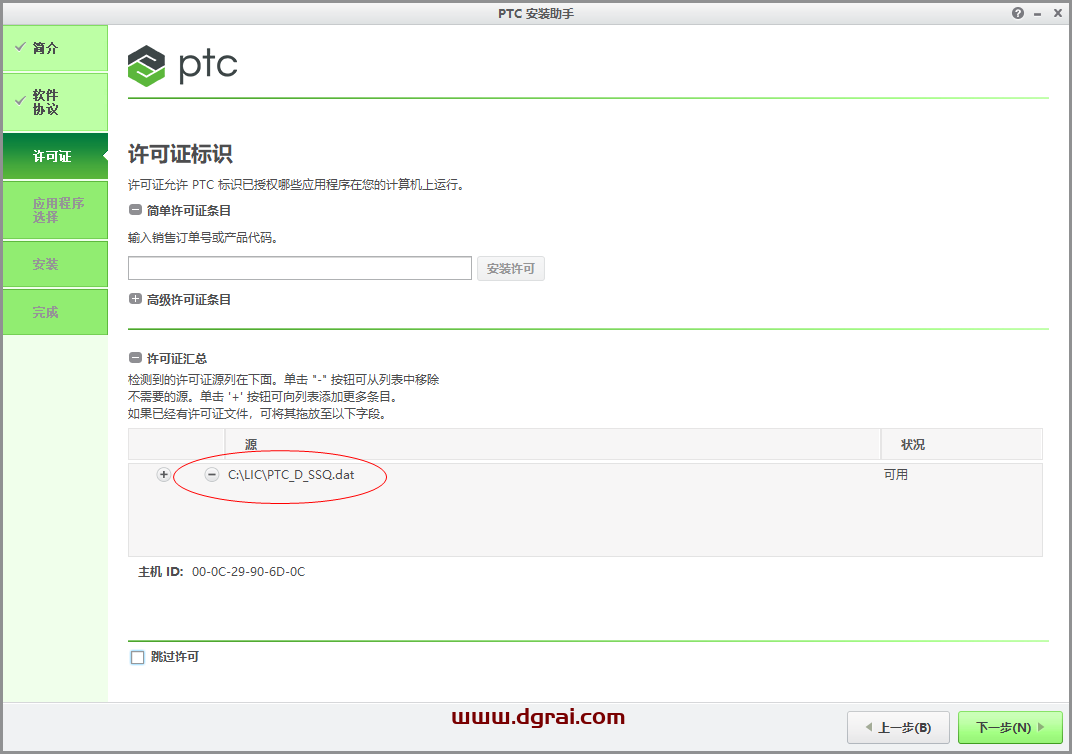Click the 源 column header
Screen dimensions: 1072x754
pos(552,444)
